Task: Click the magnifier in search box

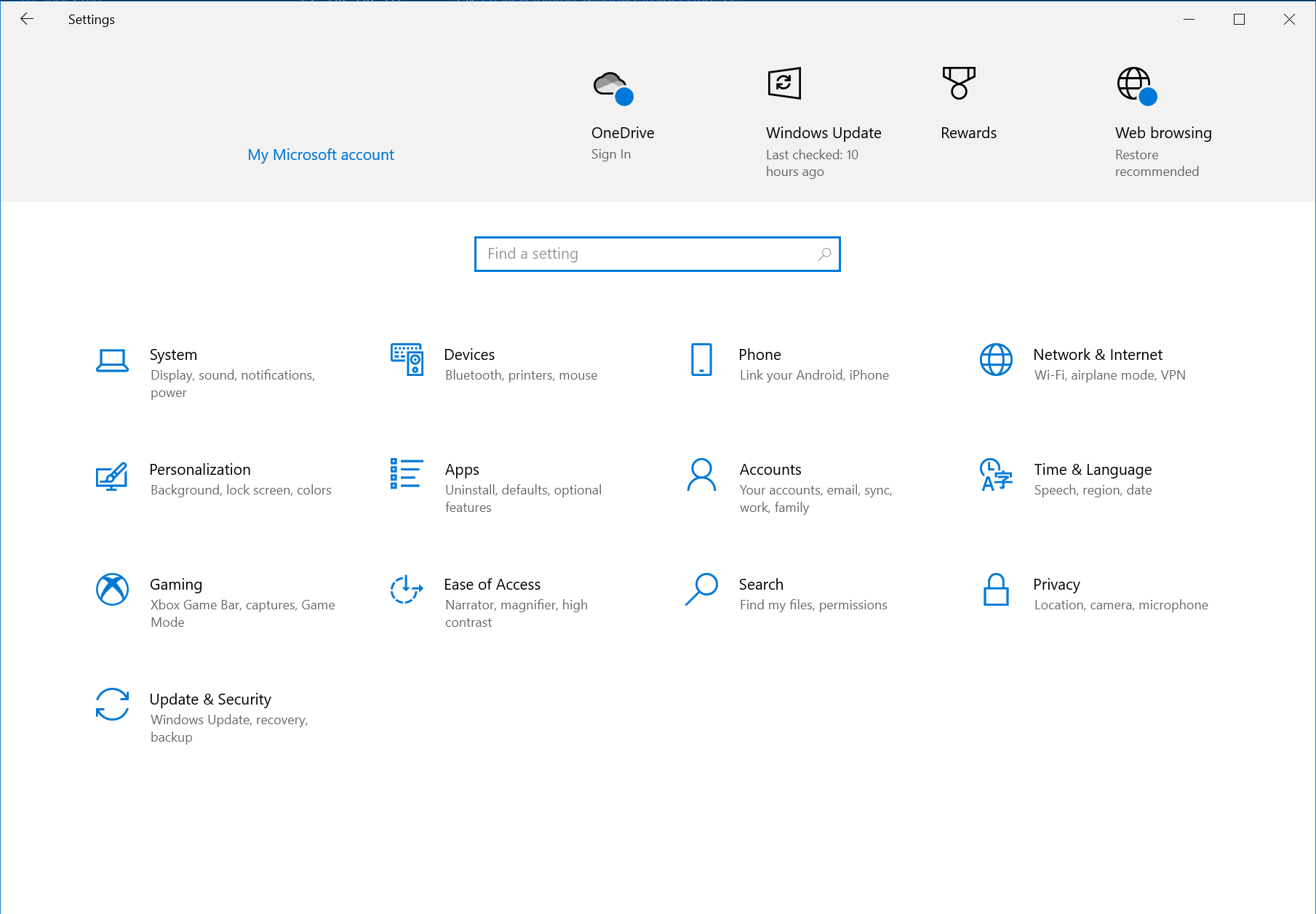Action: (824, 254)
